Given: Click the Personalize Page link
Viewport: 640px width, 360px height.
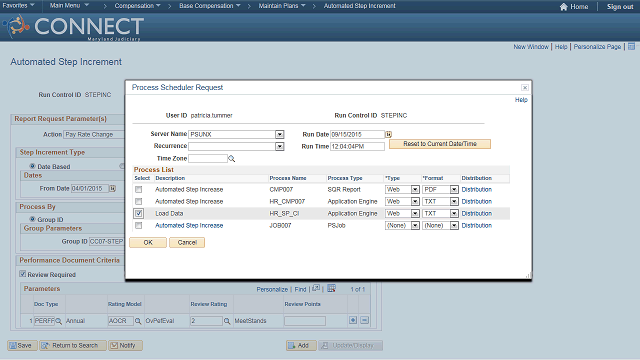Looking at the screenshot, I should [597, 47].
